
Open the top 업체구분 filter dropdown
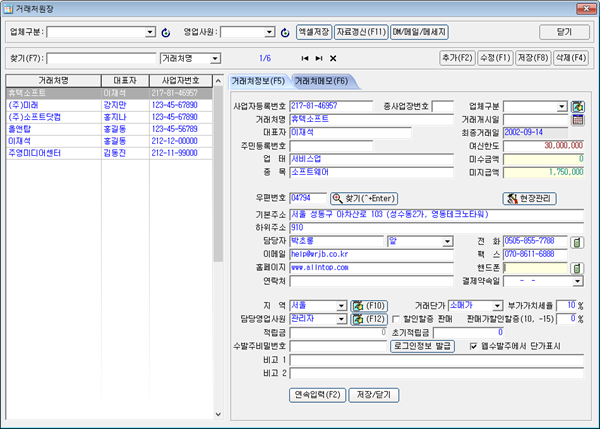151,32
